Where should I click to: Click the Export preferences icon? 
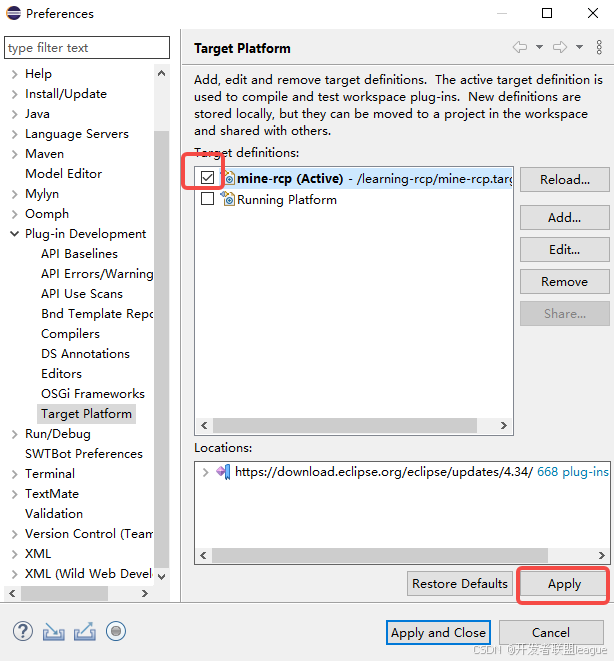[85, 631]
